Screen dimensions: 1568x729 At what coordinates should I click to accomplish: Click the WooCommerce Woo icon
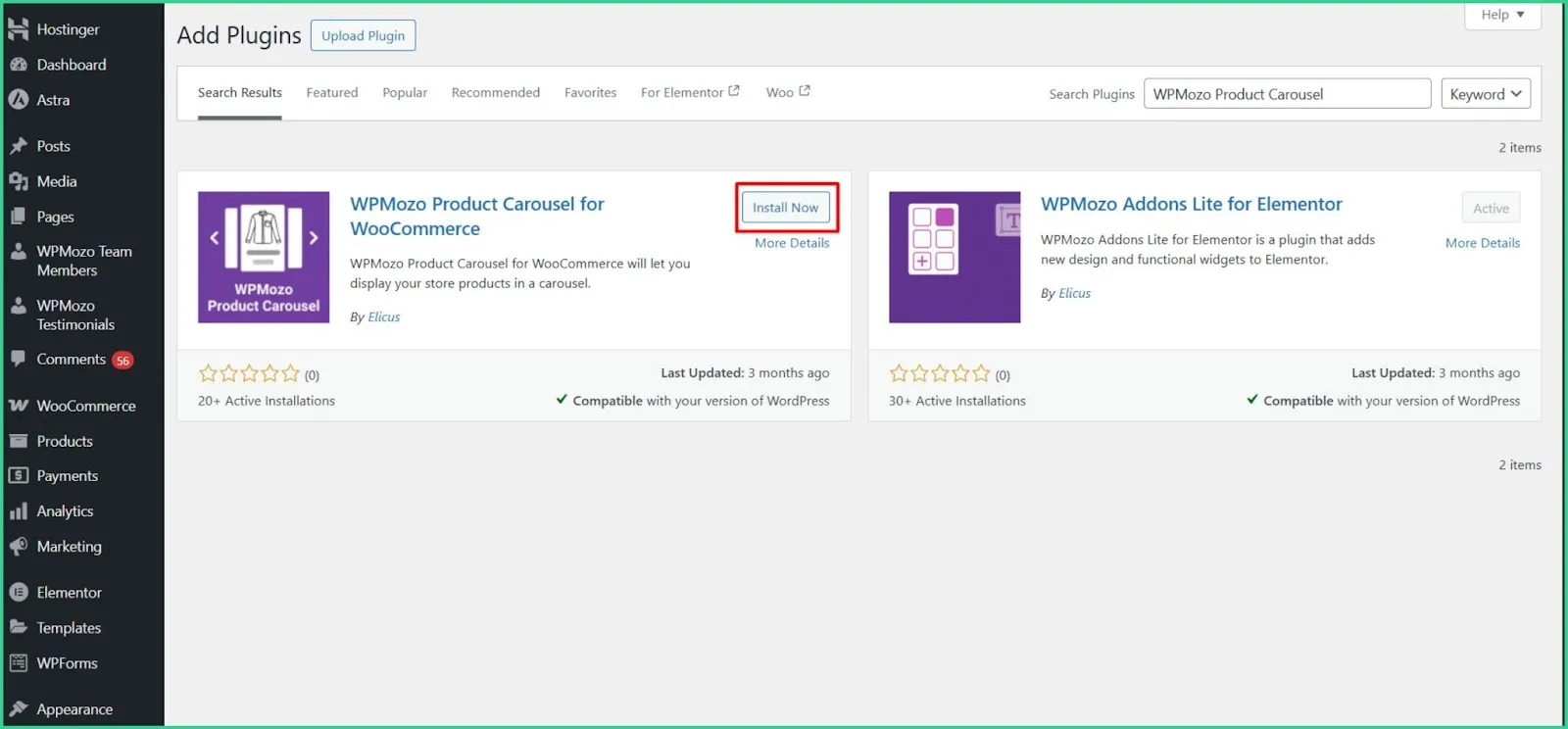click(x=18, y=406)
